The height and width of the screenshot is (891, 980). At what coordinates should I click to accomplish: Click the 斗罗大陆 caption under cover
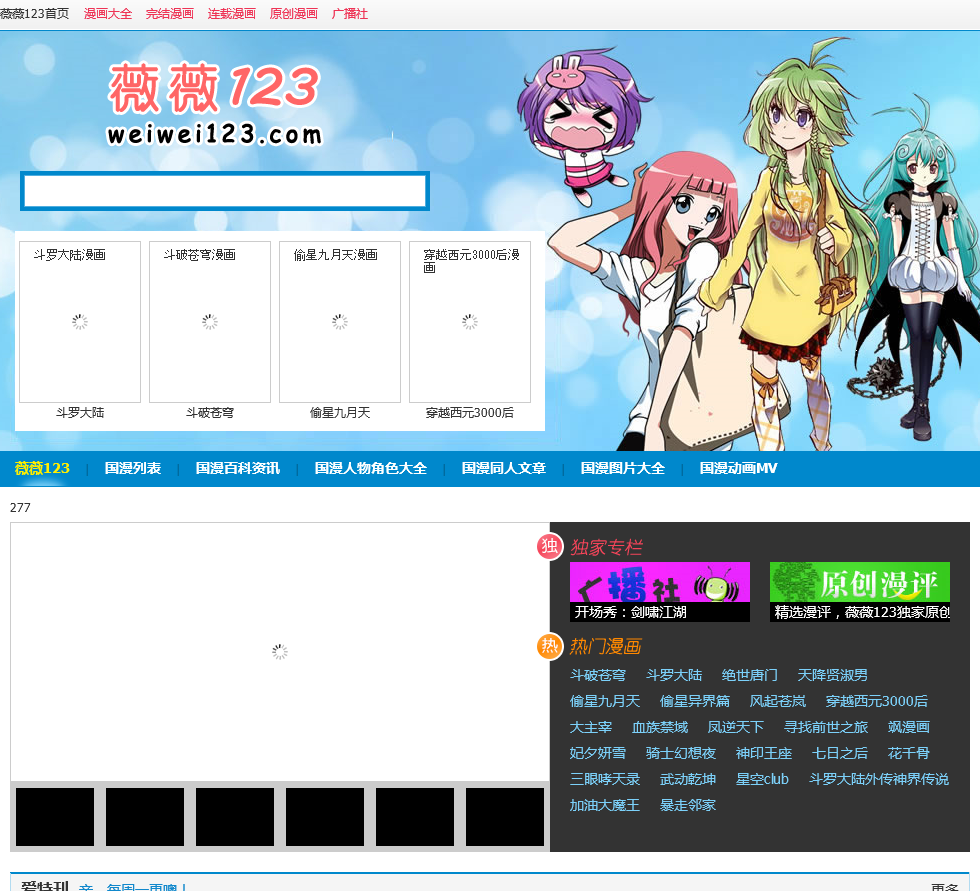pos(80,412)
